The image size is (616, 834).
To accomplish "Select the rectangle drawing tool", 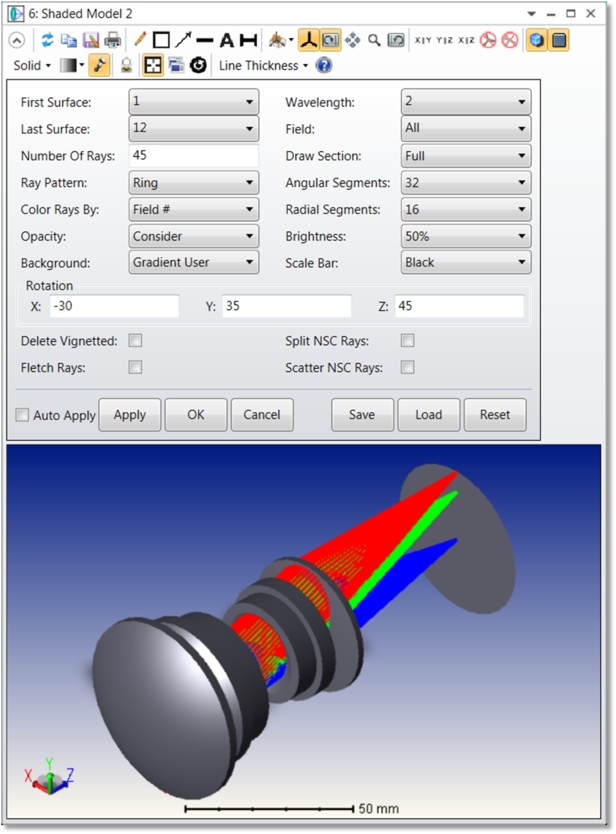I will click(161, 40).
